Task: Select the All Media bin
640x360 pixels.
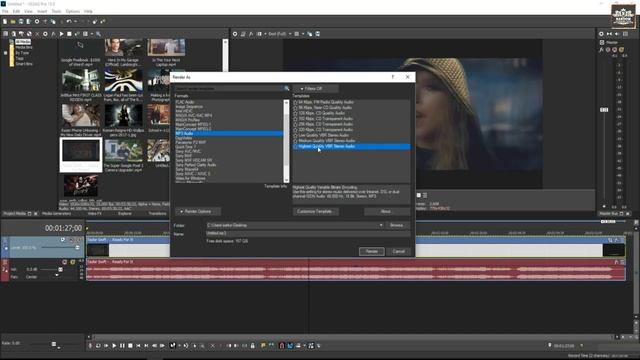Action: coord(23,42)
